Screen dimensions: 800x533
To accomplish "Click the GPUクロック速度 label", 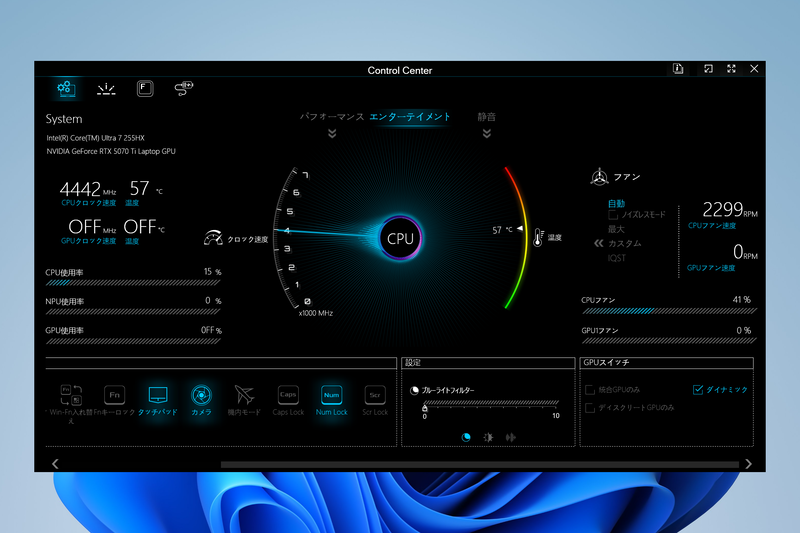I will coord(89,241).
